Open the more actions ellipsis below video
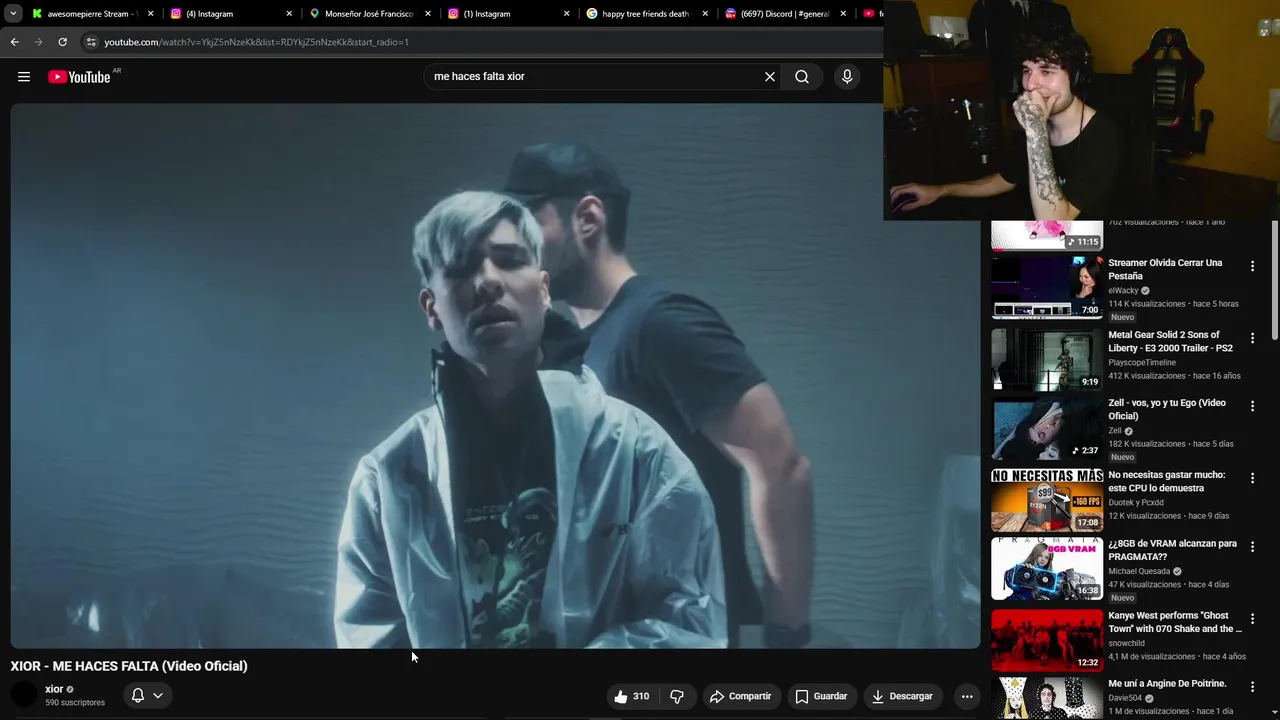1280x720 pixels. [x=967, y=696]
